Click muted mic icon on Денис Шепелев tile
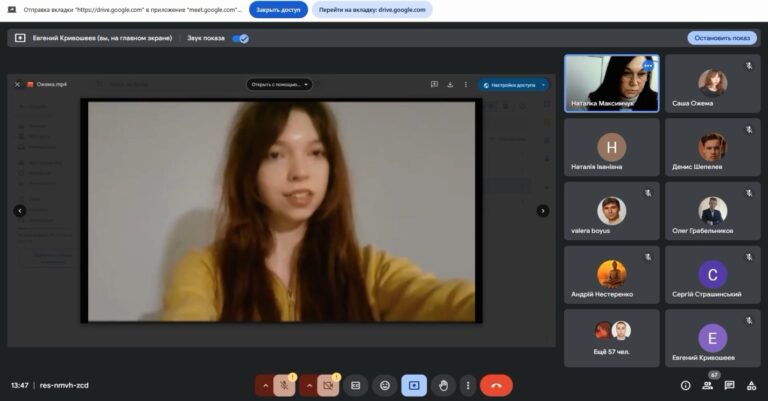Image resolution: width=768 pixels, height=401 pixels. pos(749,129)
